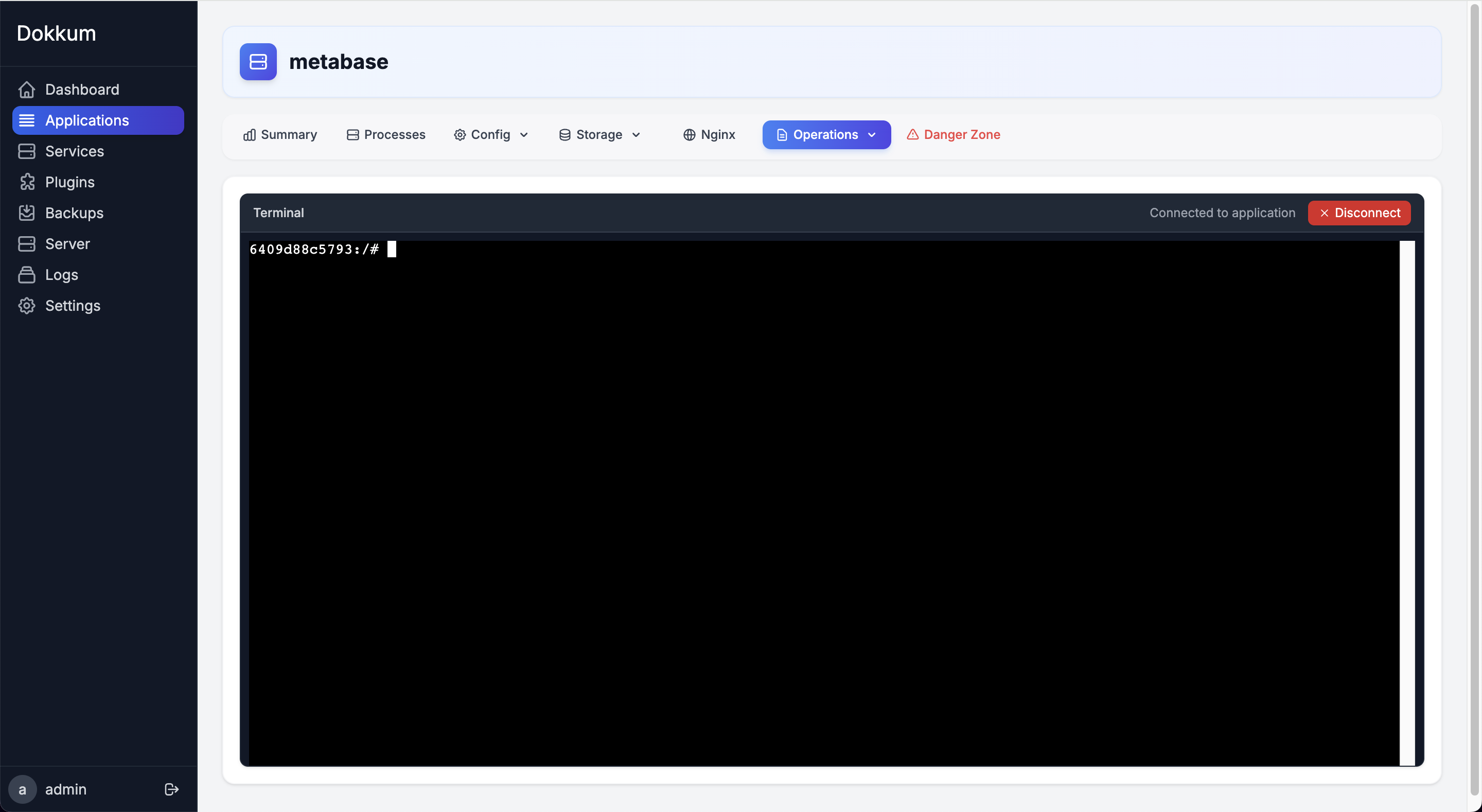The width and height of the screenshot is (1482, 812).
Task: Click the Backups icon in sidebar
Action: pyautogui.click(x=26, y=213)
